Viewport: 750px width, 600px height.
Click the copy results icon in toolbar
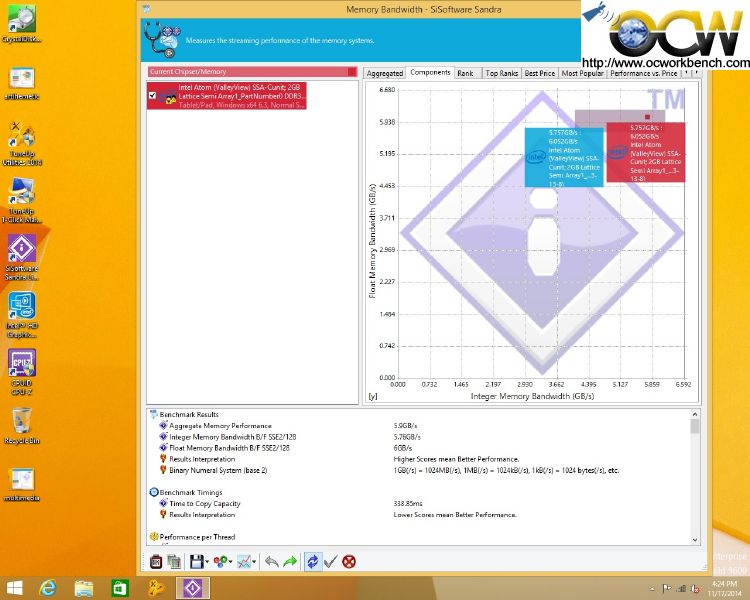click(174, 561)
